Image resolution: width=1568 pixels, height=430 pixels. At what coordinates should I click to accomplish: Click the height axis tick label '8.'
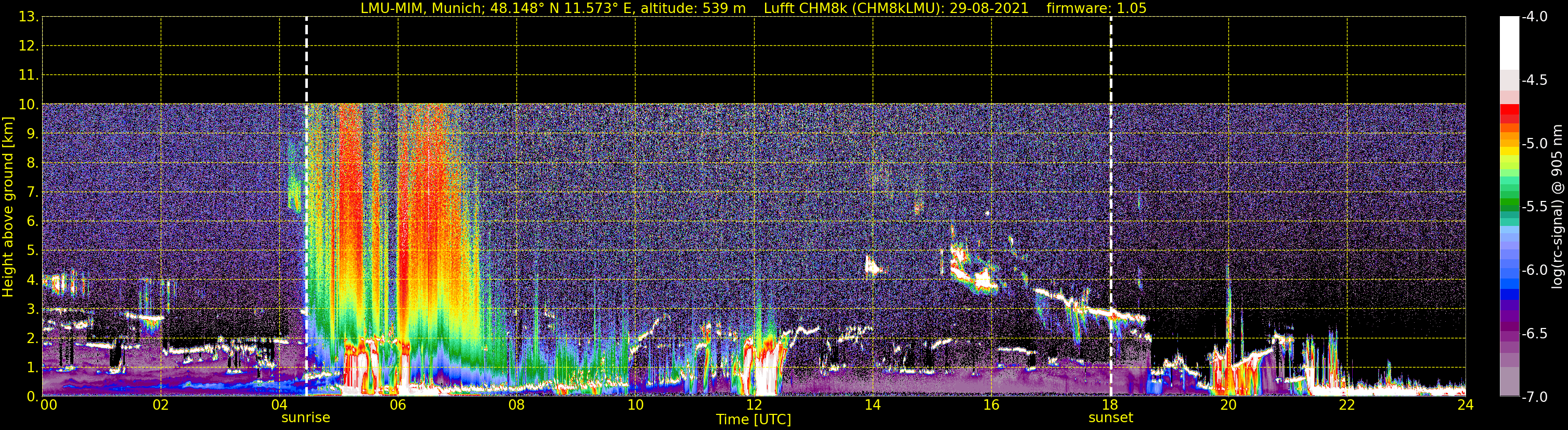pyautogui.click(x=32, y=163)
